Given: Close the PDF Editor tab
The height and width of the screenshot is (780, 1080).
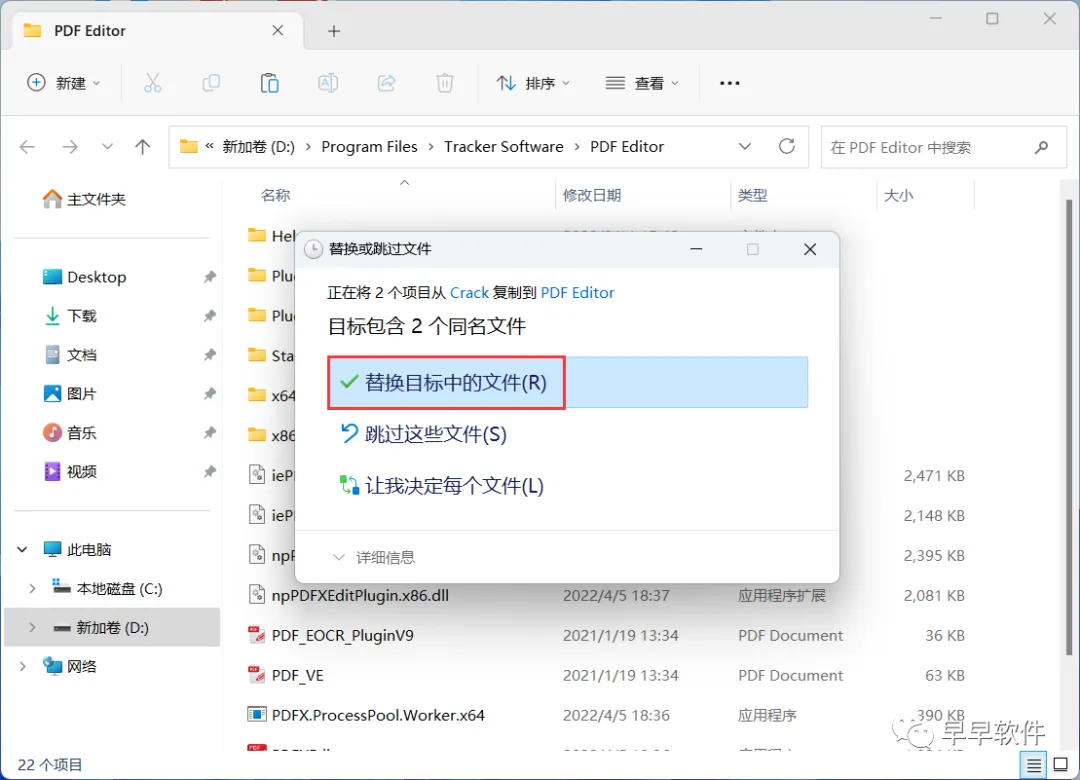Looking at the screenshot, I should click(x=278, y=30).
